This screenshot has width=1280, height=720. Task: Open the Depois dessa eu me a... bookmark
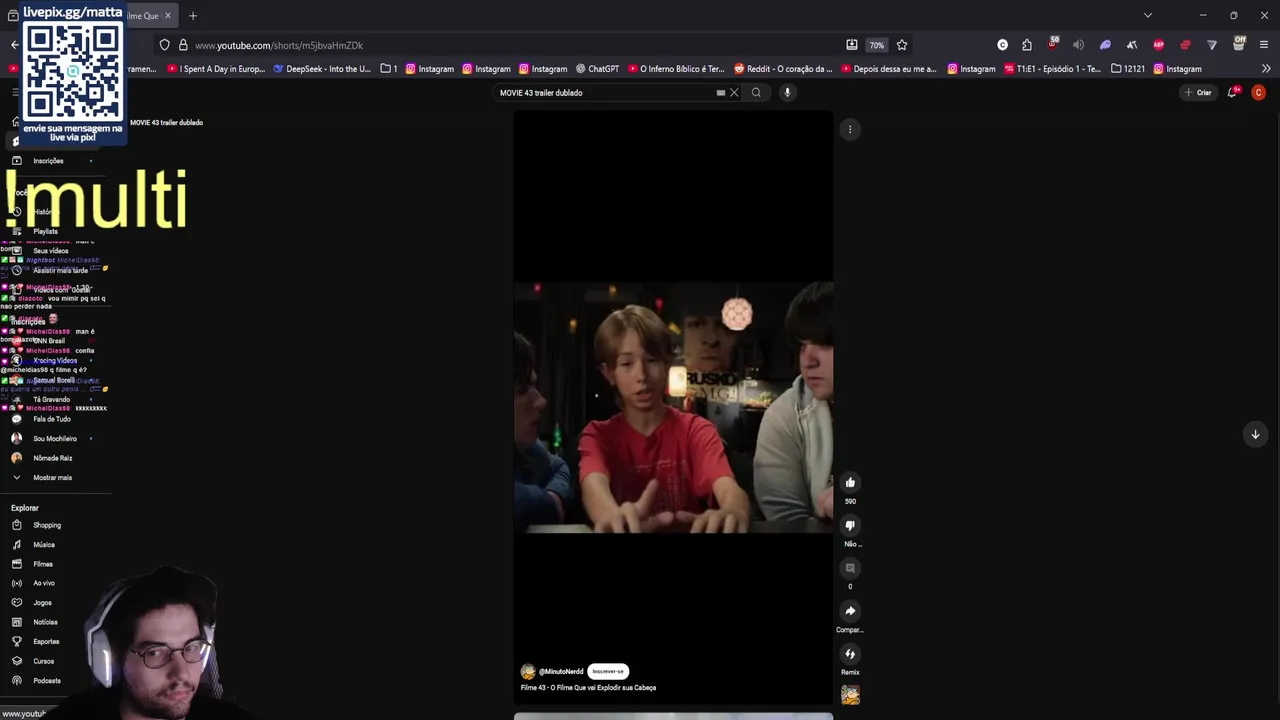pos(889,69)
